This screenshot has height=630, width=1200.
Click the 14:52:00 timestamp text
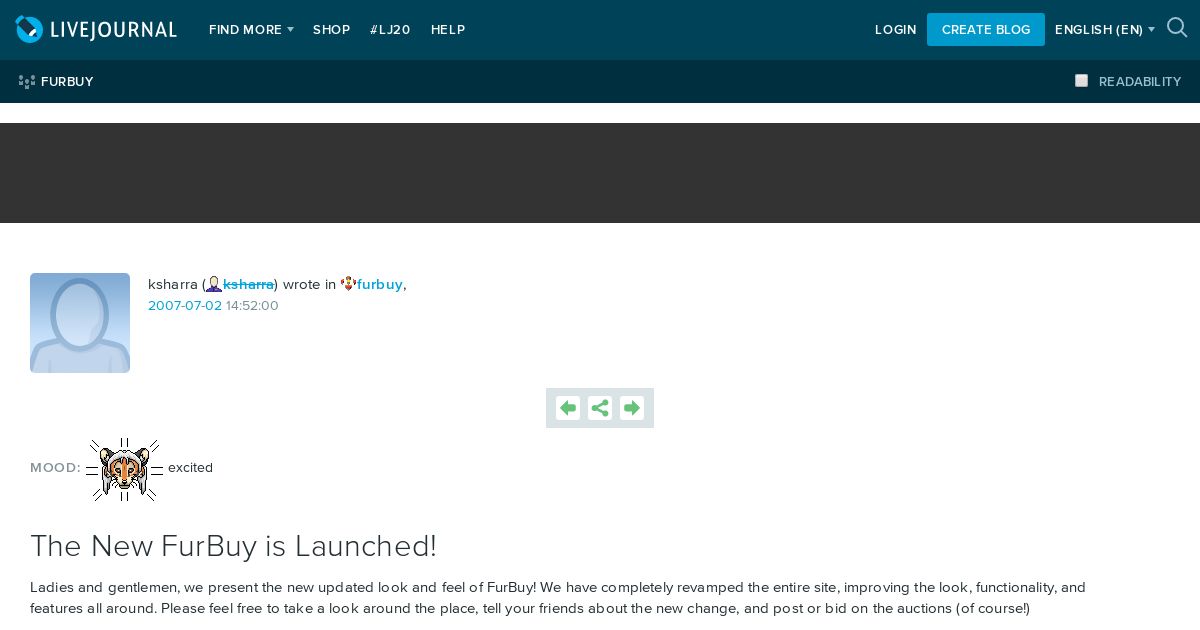[252, 305]
